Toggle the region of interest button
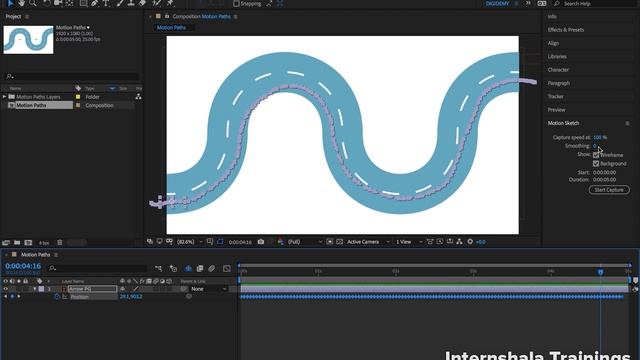 [x=330, y=242]
